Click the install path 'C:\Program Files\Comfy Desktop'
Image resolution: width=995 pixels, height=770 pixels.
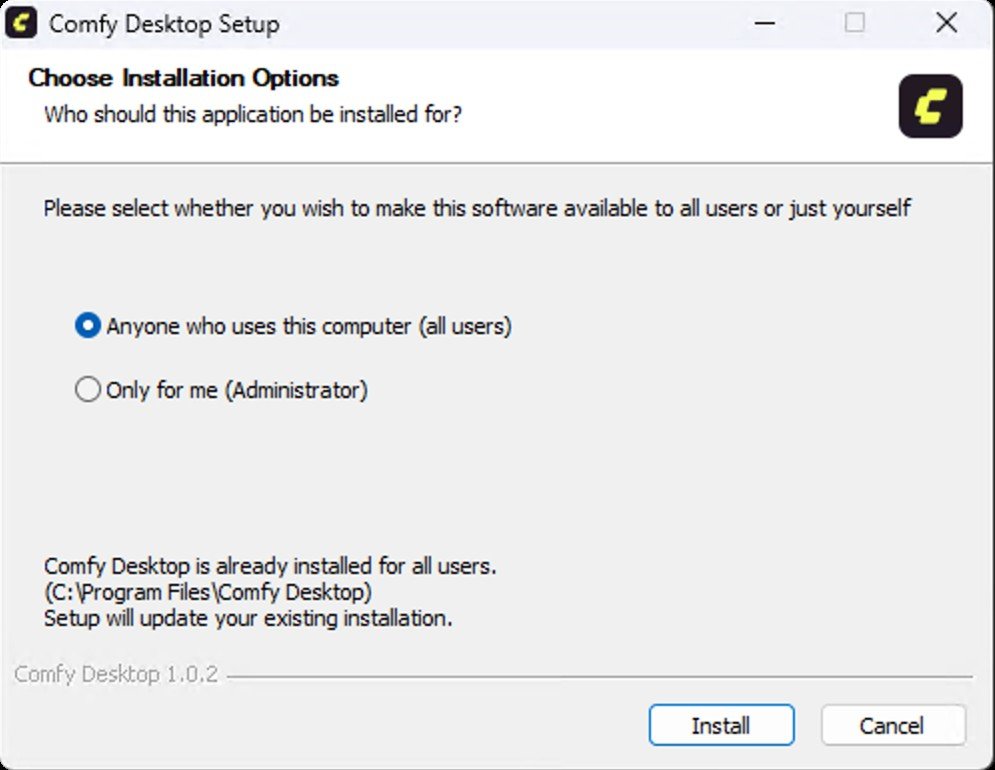[208, 592]
